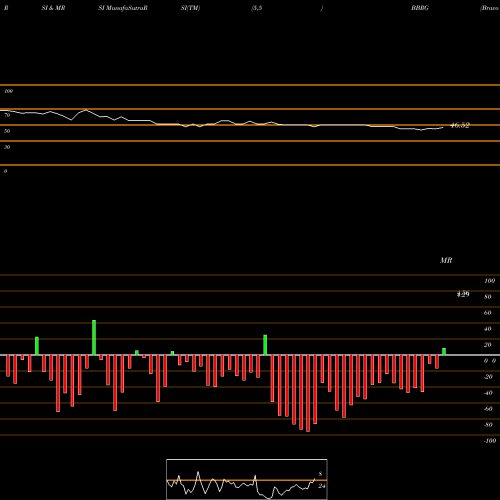Open the mini line chart thumbnail at bottom
Image resolution: width=500 pixels, height=500 pixels.
[247, 479]
